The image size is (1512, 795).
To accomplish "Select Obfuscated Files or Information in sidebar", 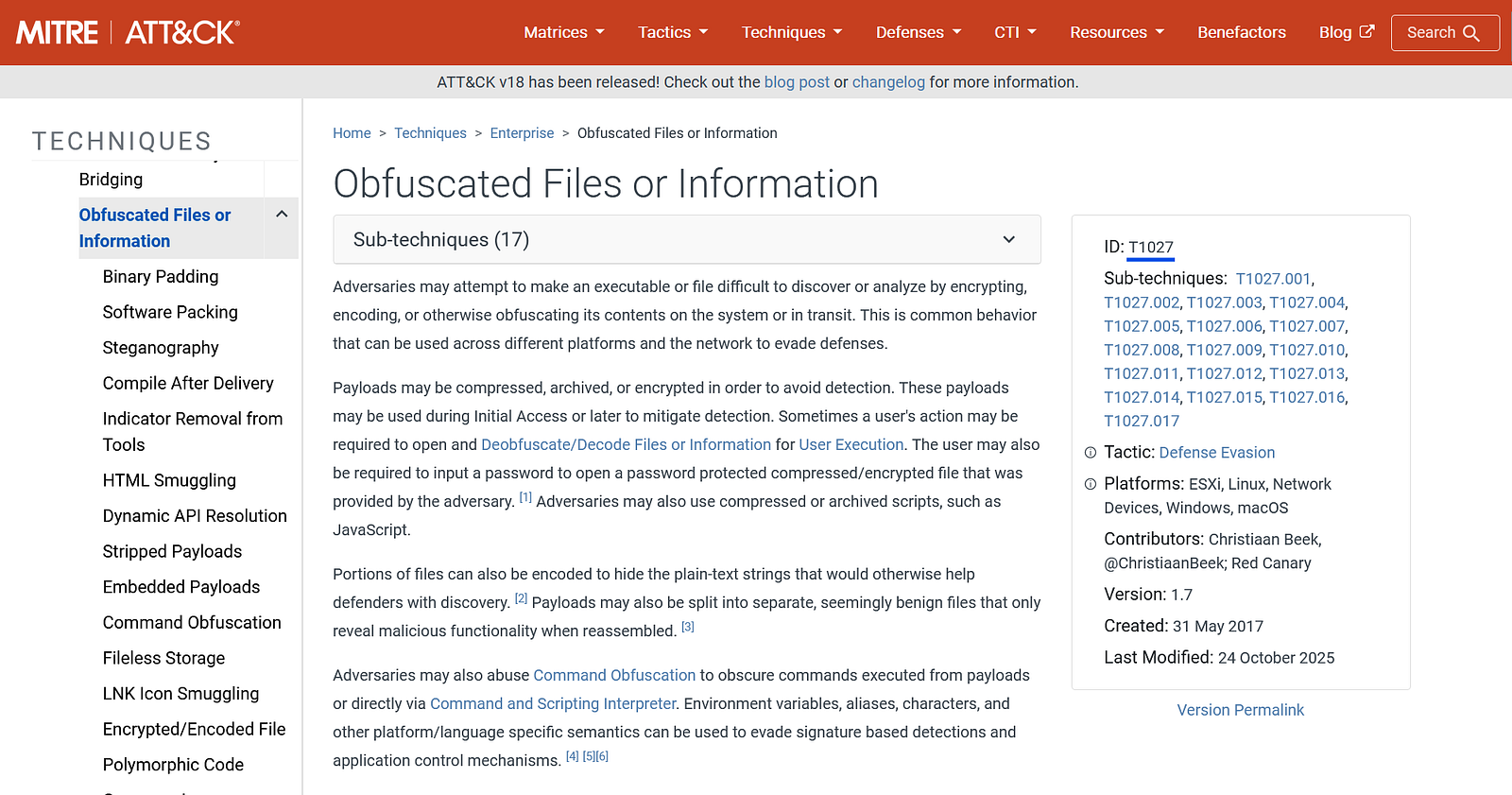I will 155,228.
